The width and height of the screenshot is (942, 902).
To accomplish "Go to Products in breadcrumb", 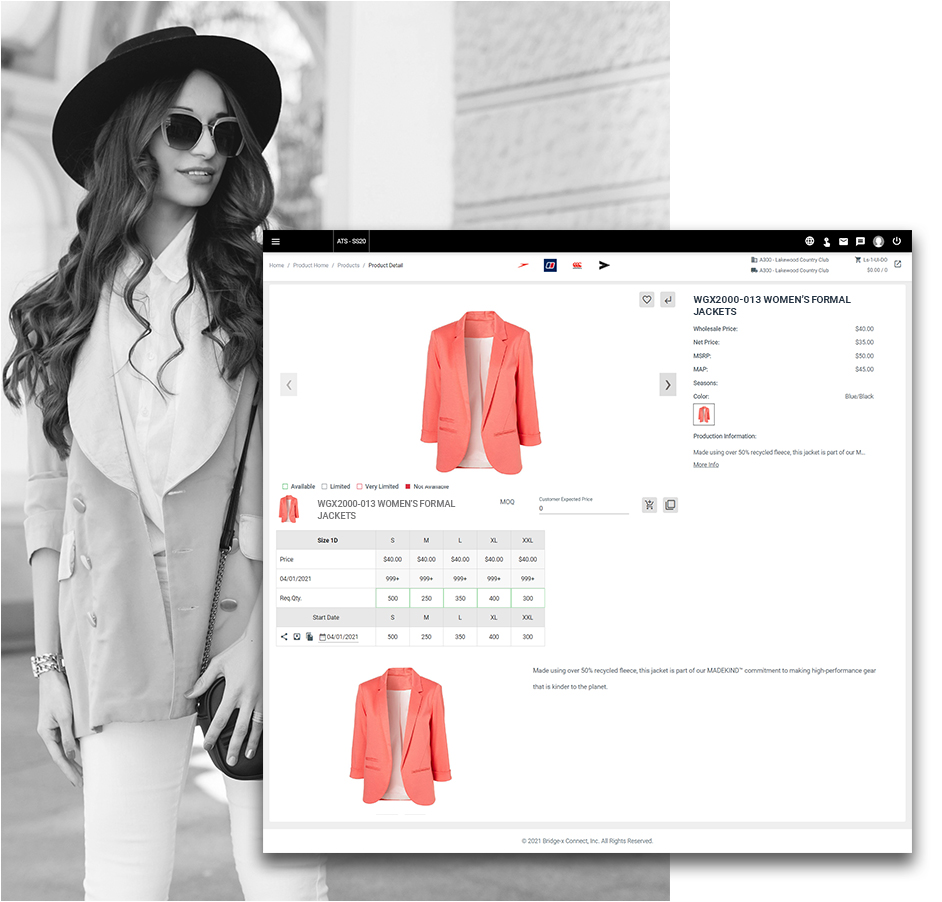I will [348, 265].
